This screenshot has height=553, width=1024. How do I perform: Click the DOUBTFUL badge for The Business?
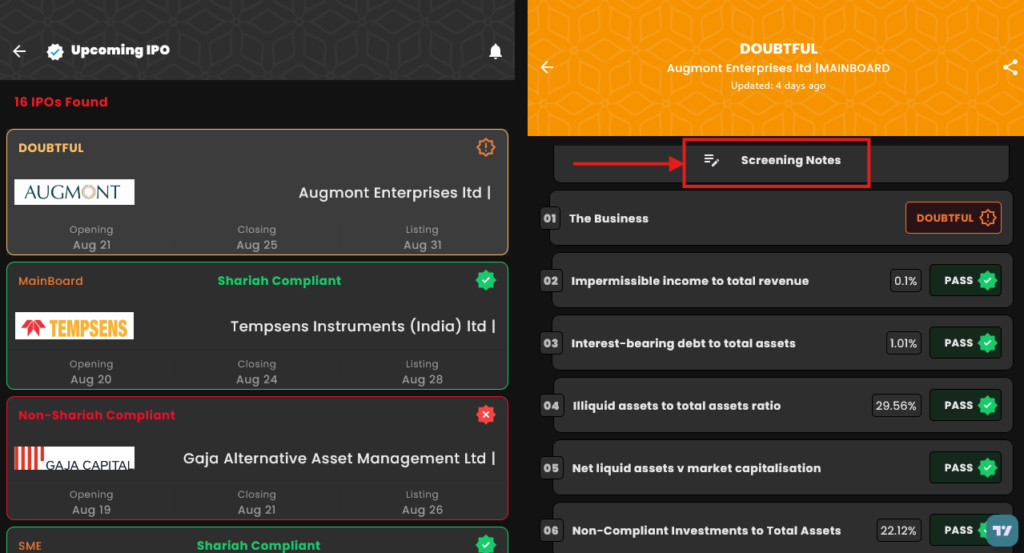coord(953,218)
